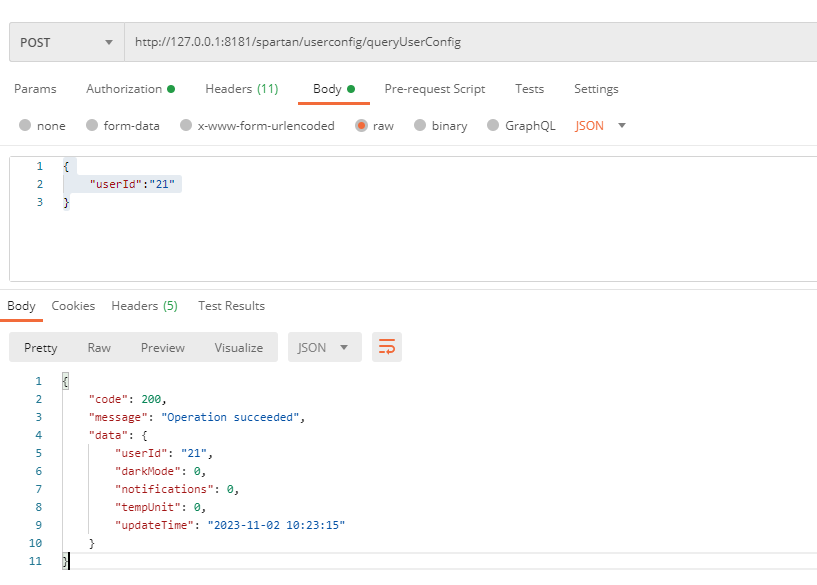Image resolution: width=817 pixels, height=585 pixels.
Task: Select the 'none' body type radio
Action: (26, 126)
